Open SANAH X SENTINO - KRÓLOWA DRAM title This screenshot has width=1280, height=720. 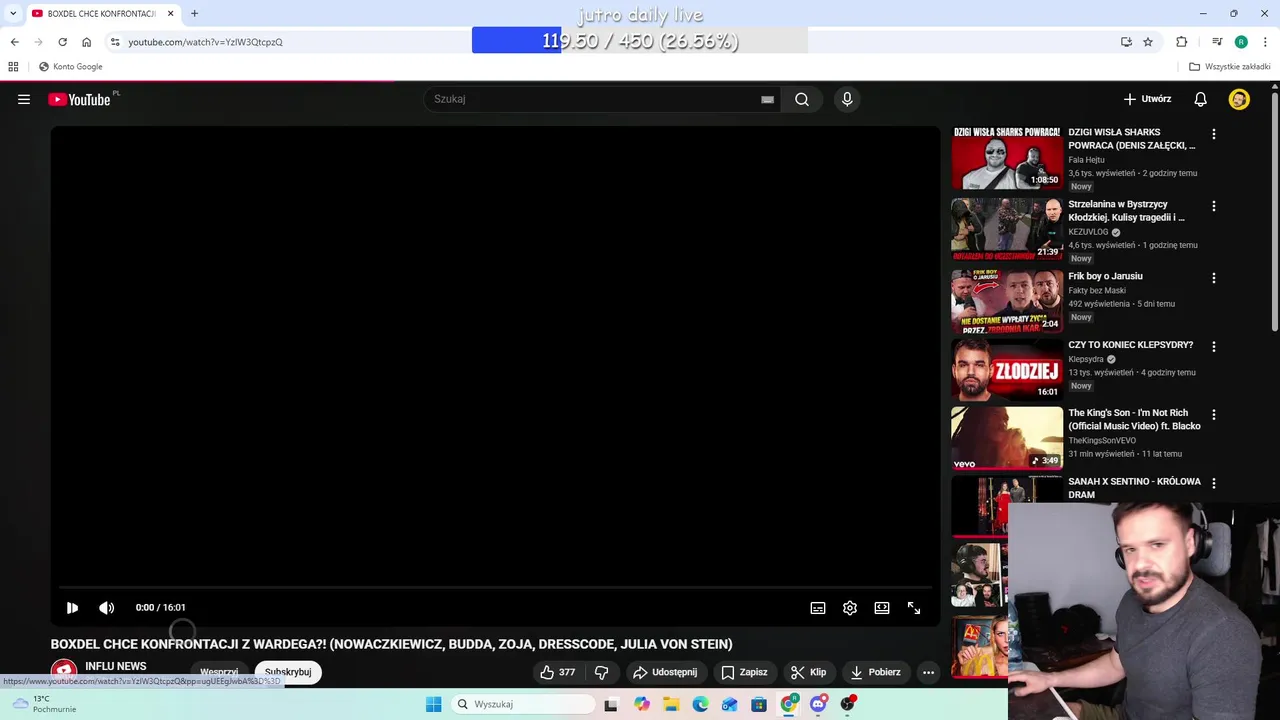click(1134, 488)
